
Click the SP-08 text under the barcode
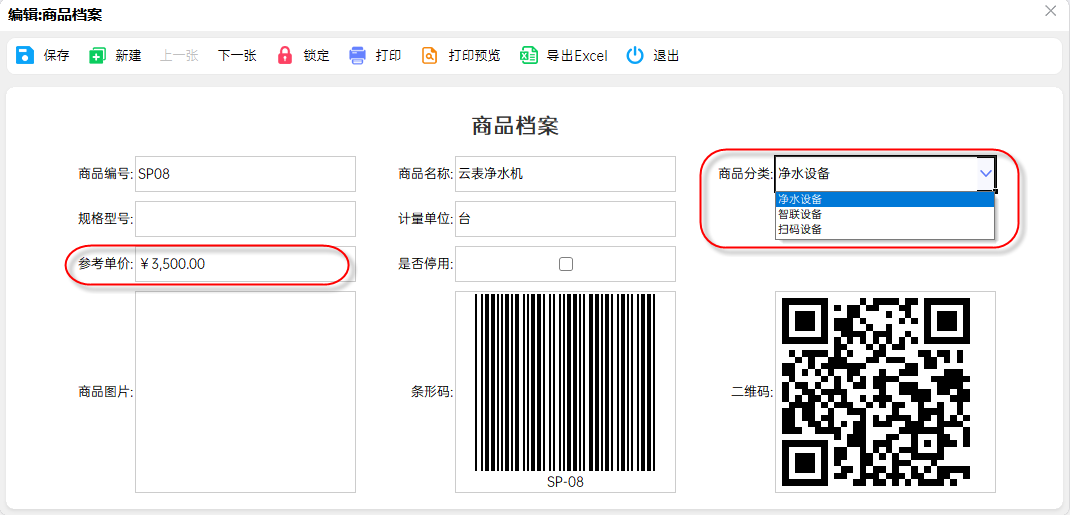[x=565, y=482]
